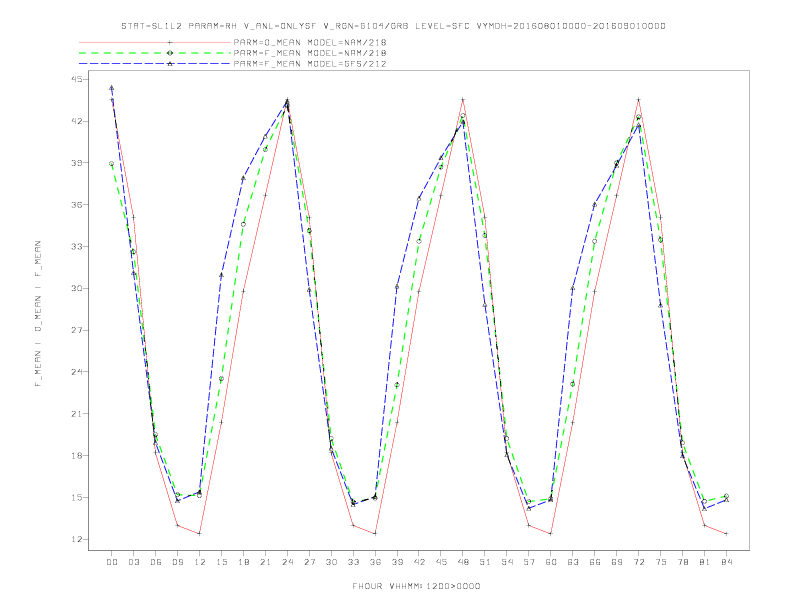This screenshot has width=792, height=612.
Task: Click forecast hour label 24 on horizontal axis
Action: click(287, 562)
